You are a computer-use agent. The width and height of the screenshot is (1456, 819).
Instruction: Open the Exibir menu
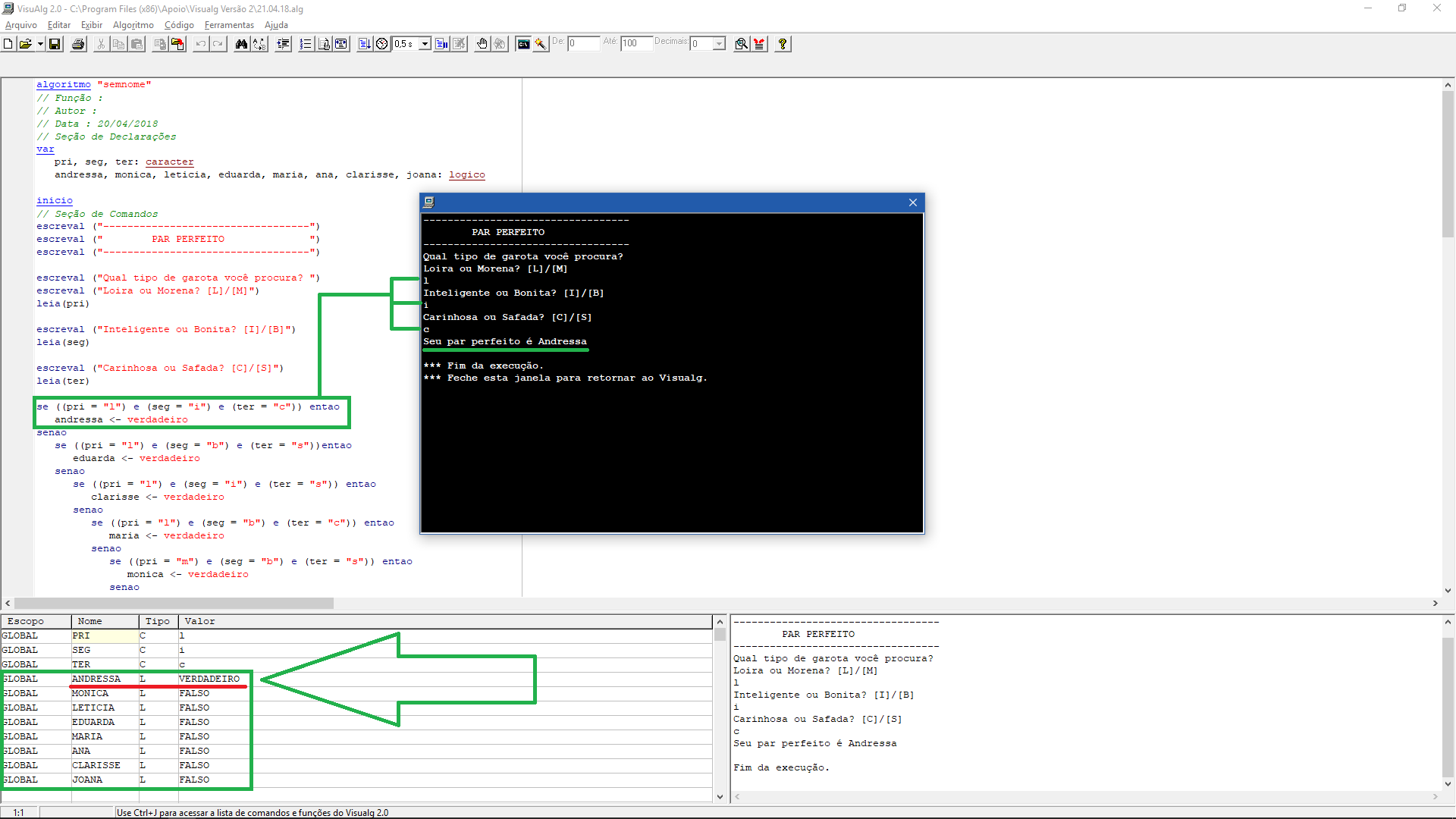92,25
